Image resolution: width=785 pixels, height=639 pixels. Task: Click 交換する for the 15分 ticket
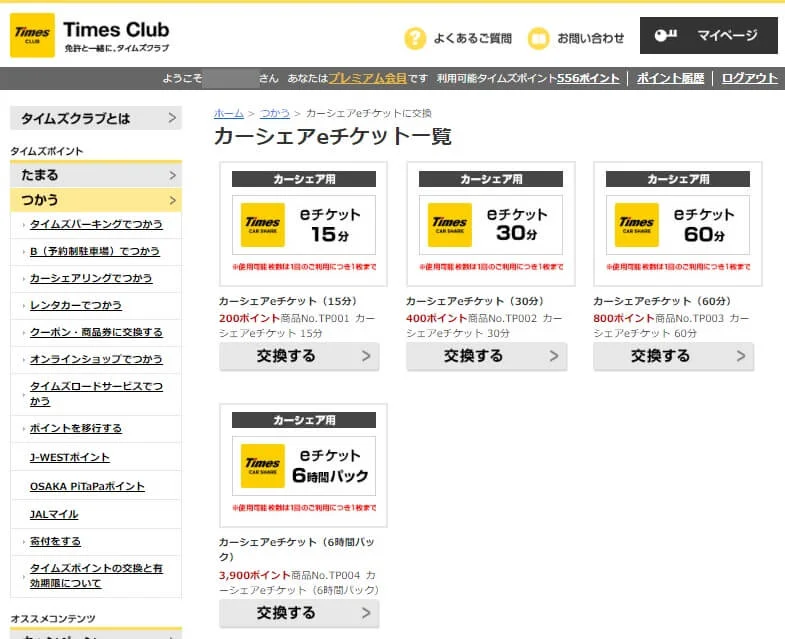coord(299,357)
